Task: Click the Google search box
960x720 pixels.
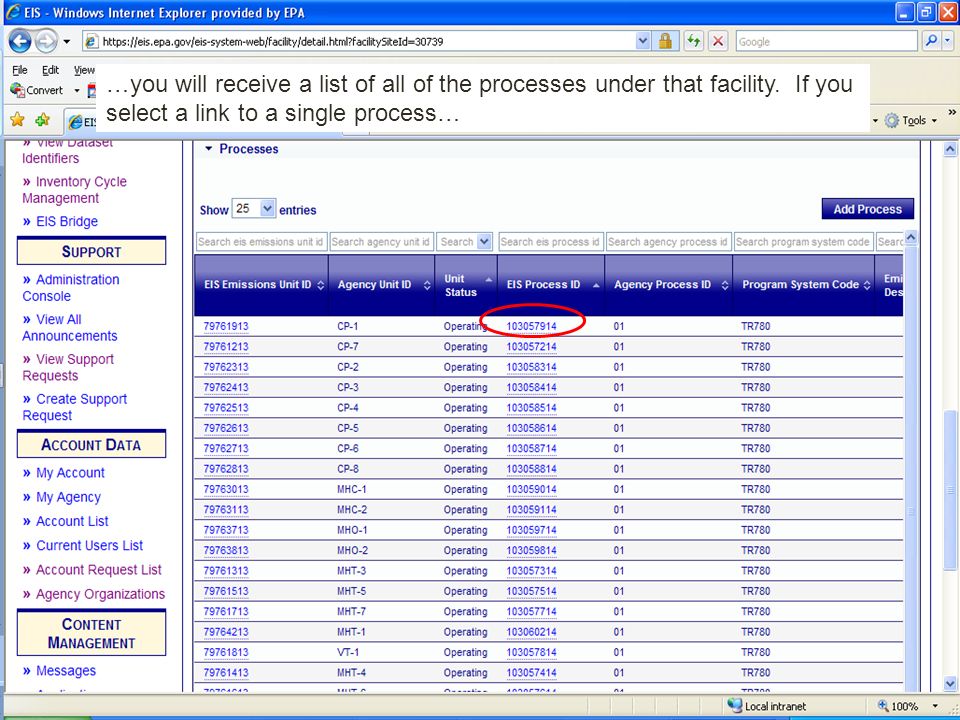Action: [x=827, y=42]
